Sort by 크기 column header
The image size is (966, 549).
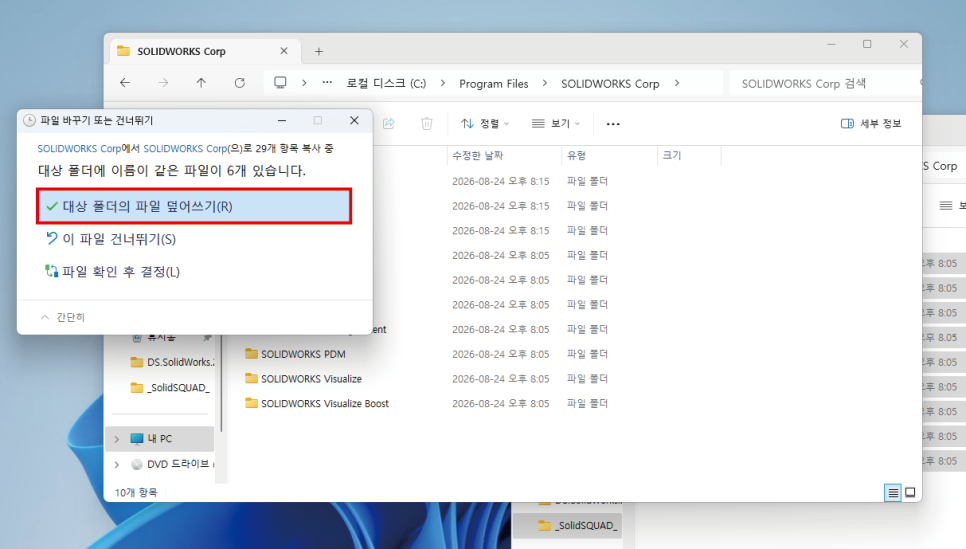tap(672, 155)
